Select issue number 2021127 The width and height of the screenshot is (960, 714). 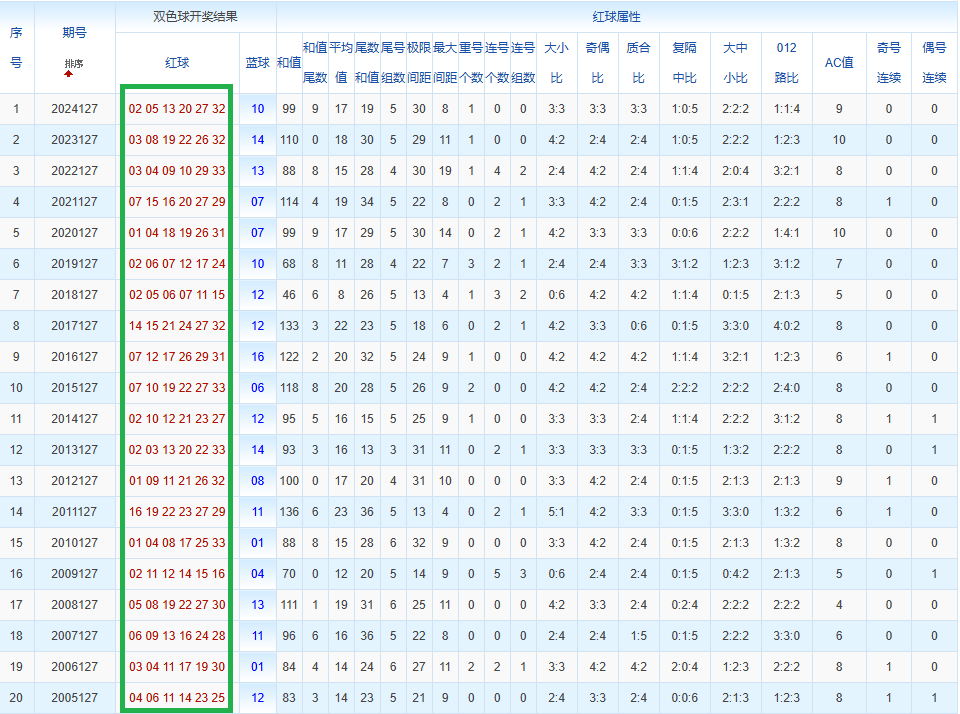[75, 201]
